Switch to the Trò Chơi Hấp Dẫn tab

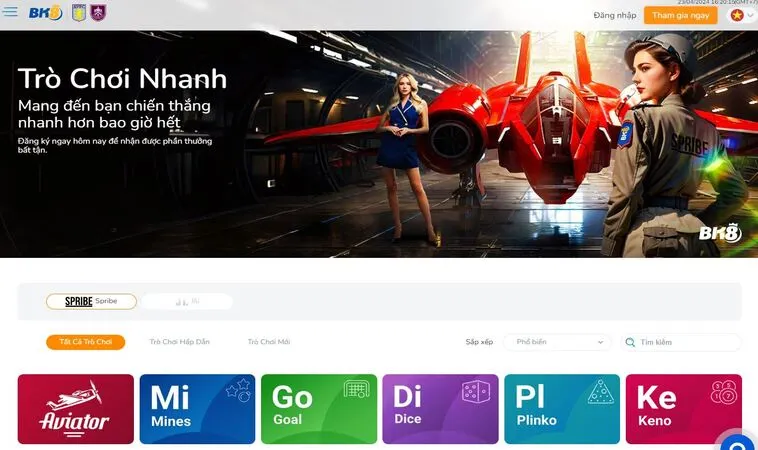click(x=179, y=342)
